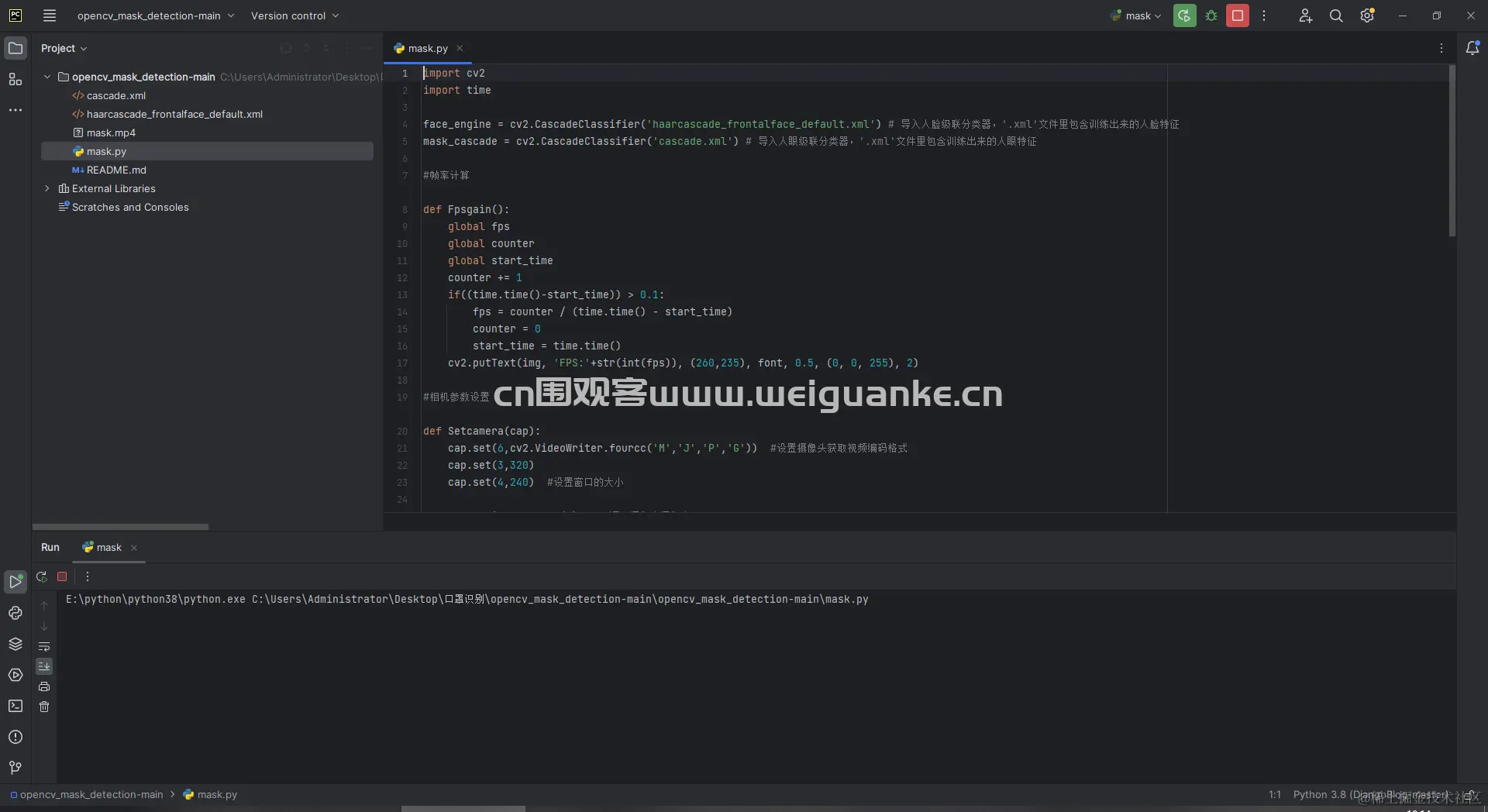Stop process in Run panel toolbar
The image size is (1488, 812).
pyautogui.click(x=62, y=576)
